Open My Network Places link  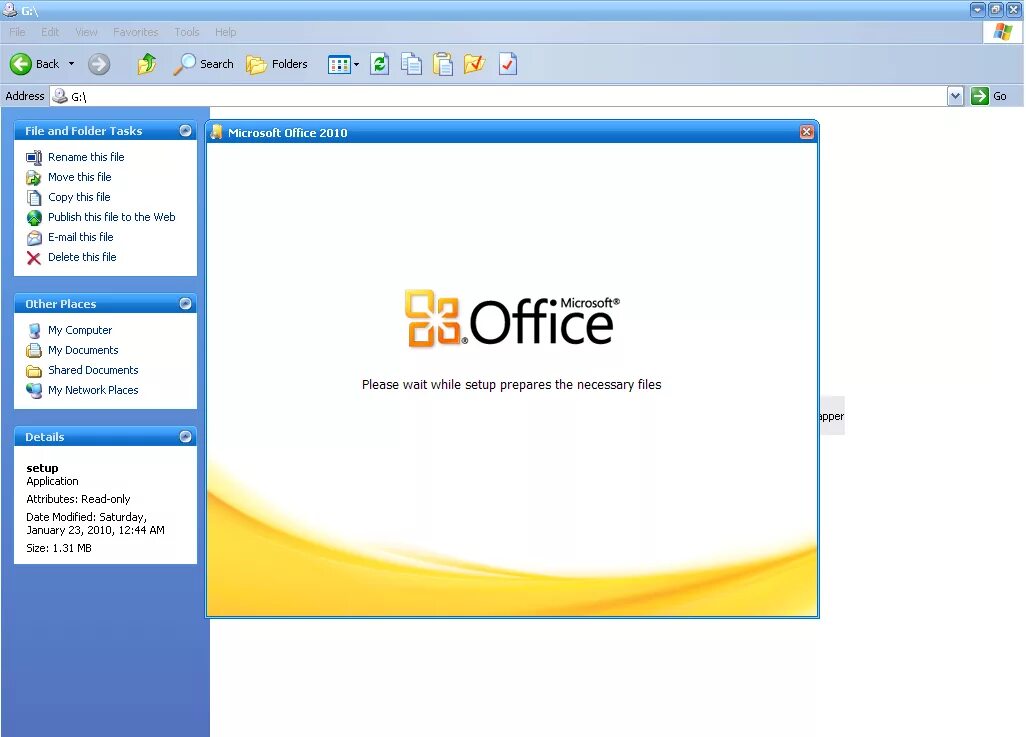click(x=93, y=390)
